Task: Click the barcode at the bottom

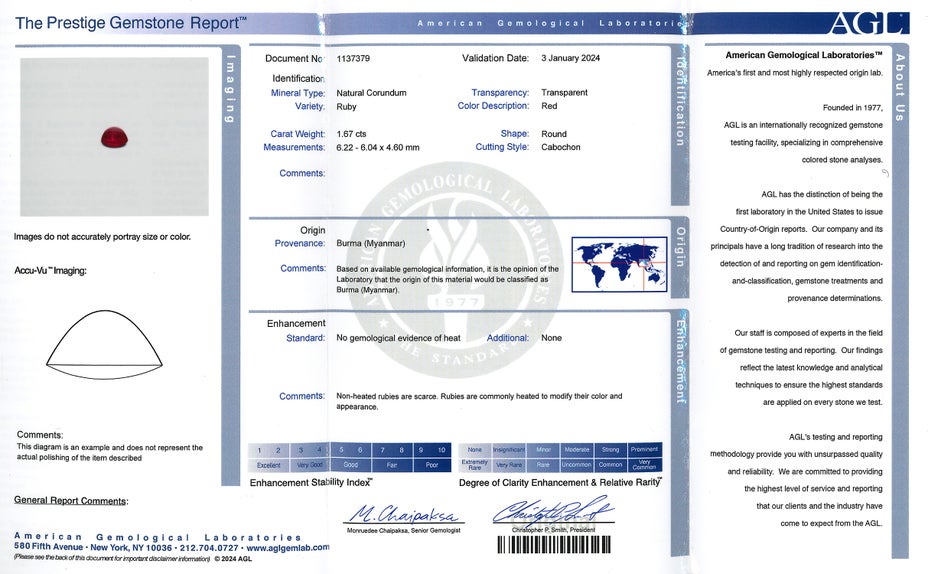Action: coord(554,546)
